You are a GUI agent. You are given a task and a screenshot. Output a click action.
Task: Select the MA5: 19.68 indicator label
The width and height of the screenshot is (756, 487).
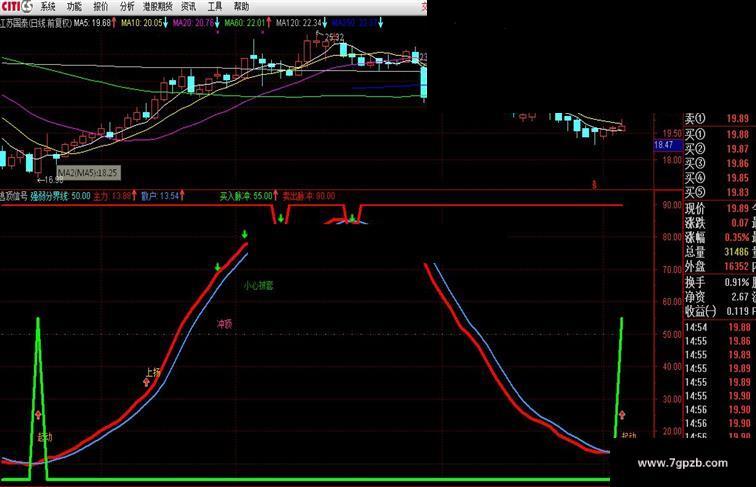[92, 23]
